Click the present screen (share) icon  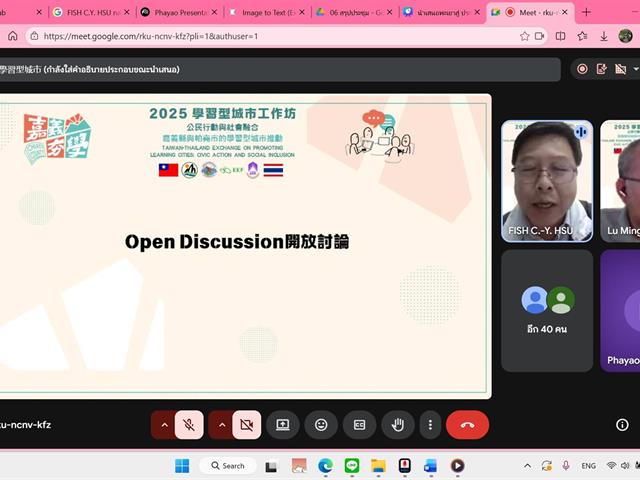click(283, 425)
